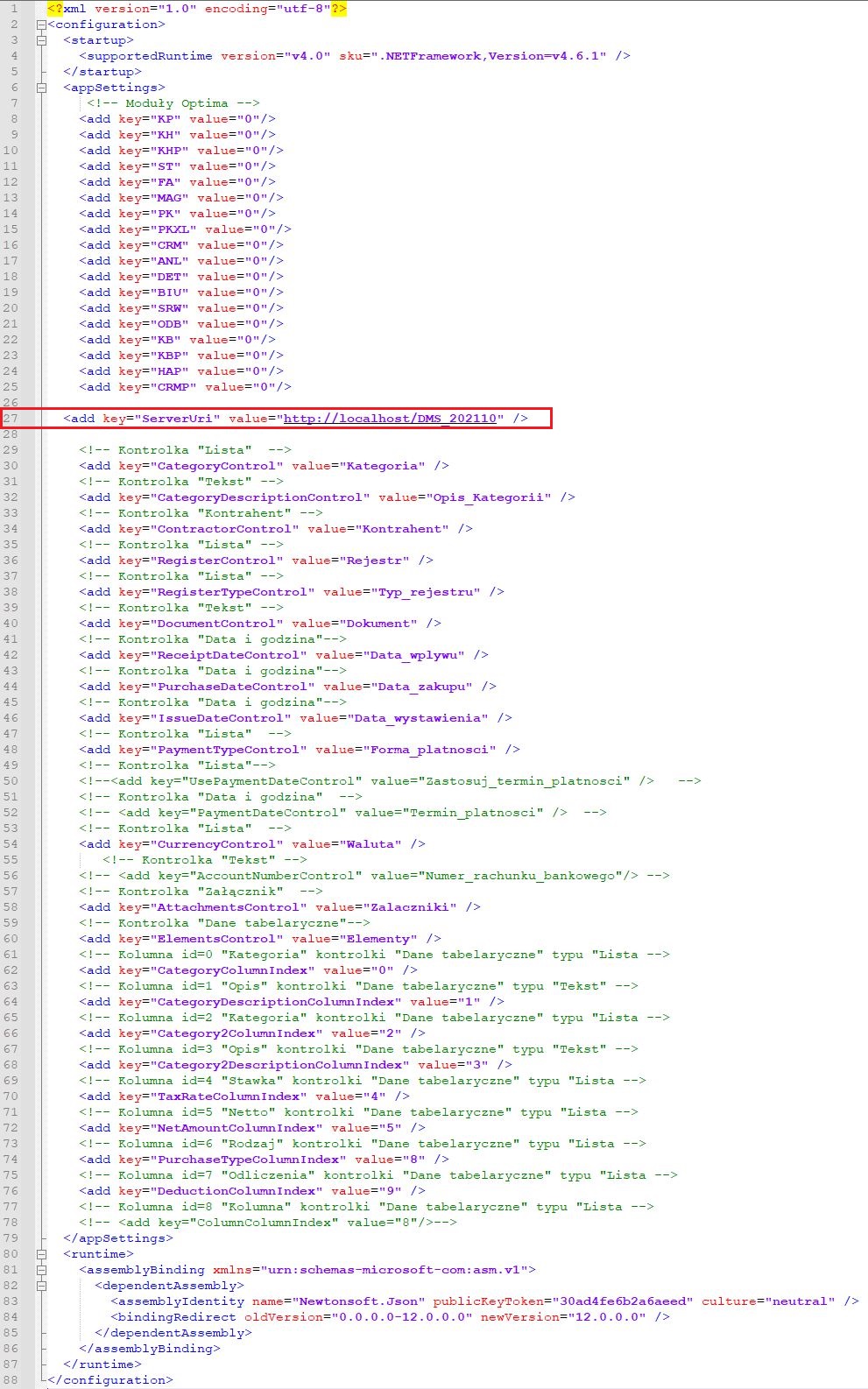Click the commented "UsePaymentDateControl" key
This screenshot has height=1389, width=868.
tap(272, 781)
